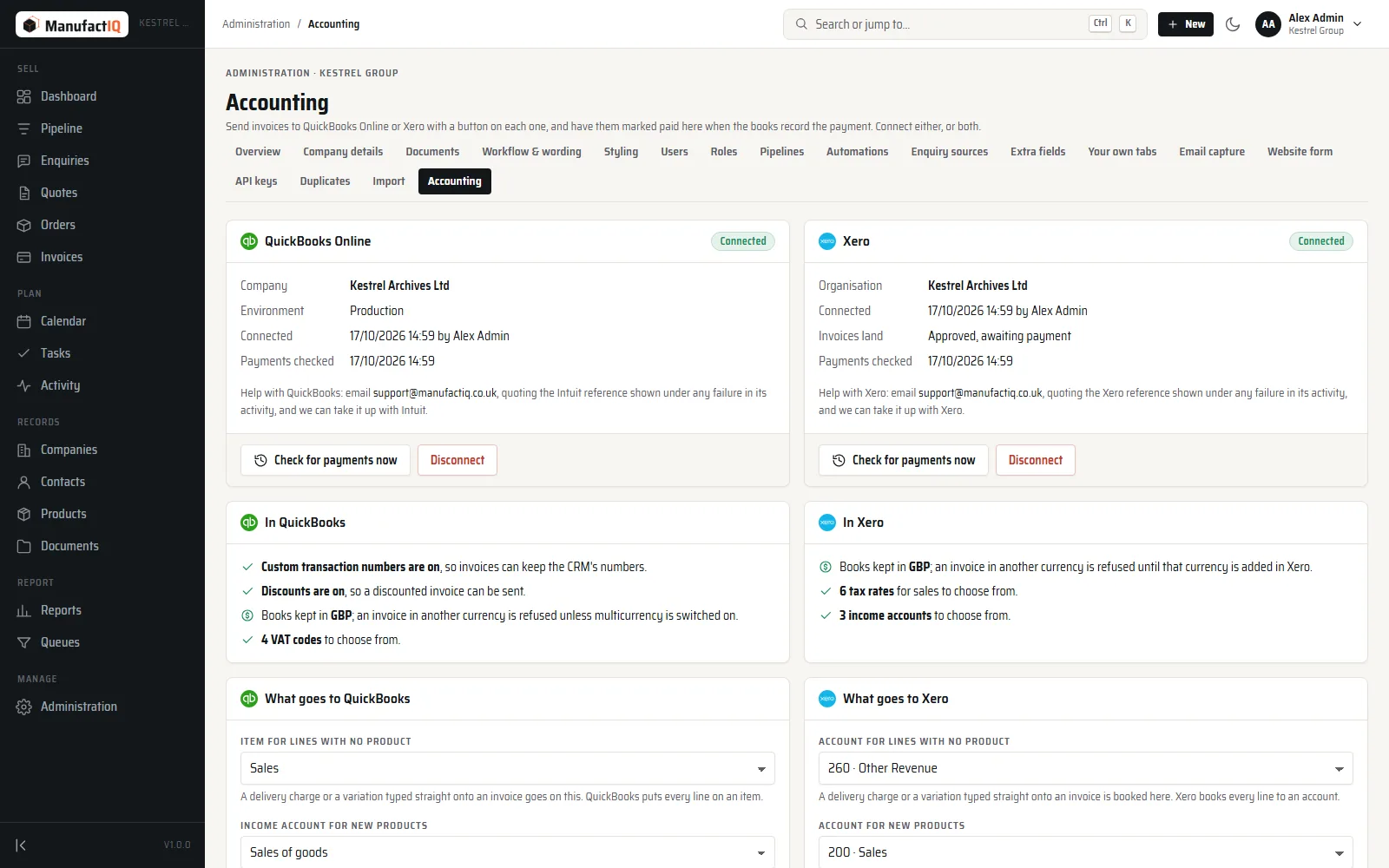
Task: Open Orders sidebar item
Action: click(x=102, y=225)
